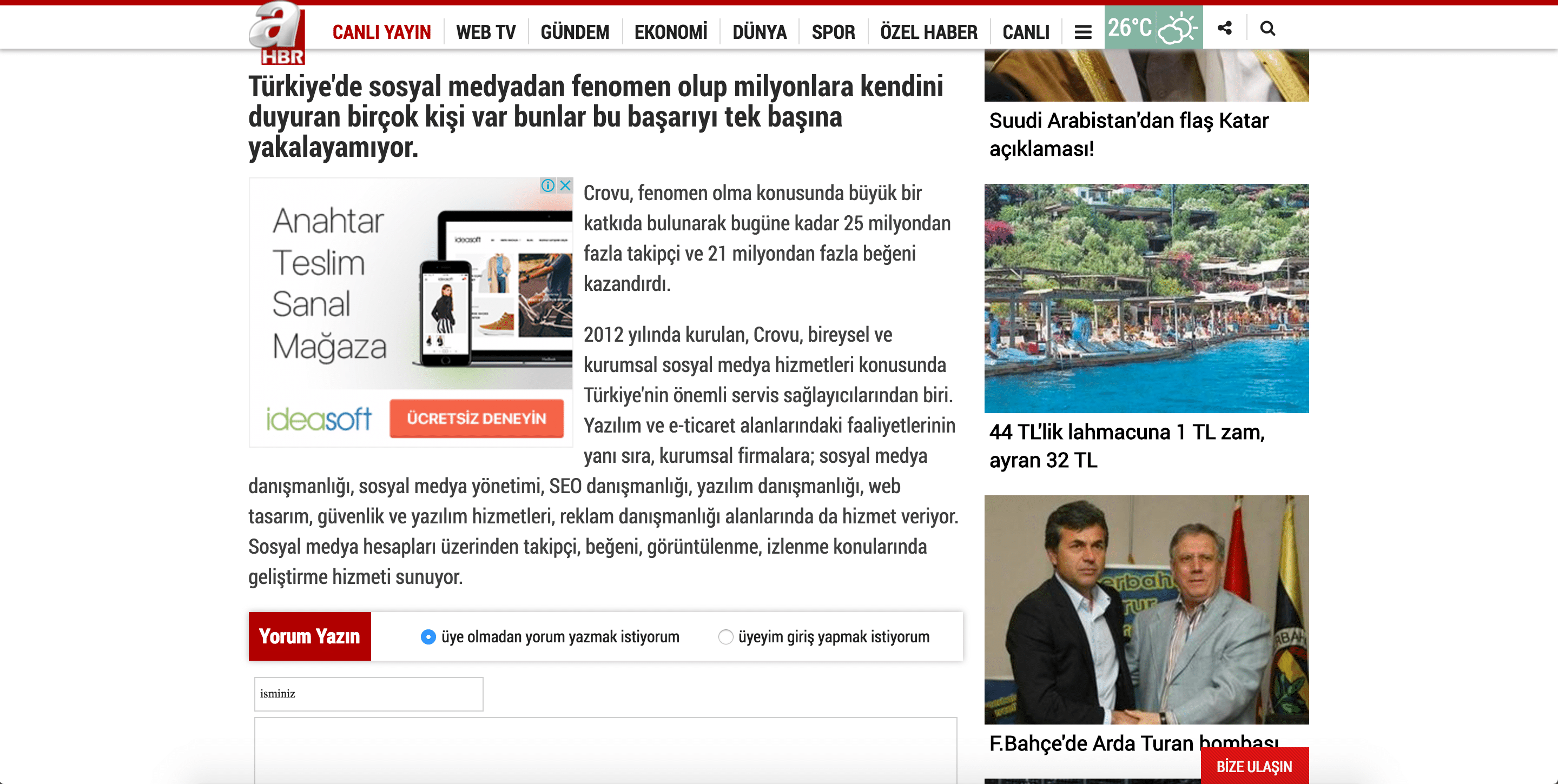Click the ÜCRETSİZ DENEYİN button
The width and height of the screenshot is (1558, 784).
tap(476, 418)
